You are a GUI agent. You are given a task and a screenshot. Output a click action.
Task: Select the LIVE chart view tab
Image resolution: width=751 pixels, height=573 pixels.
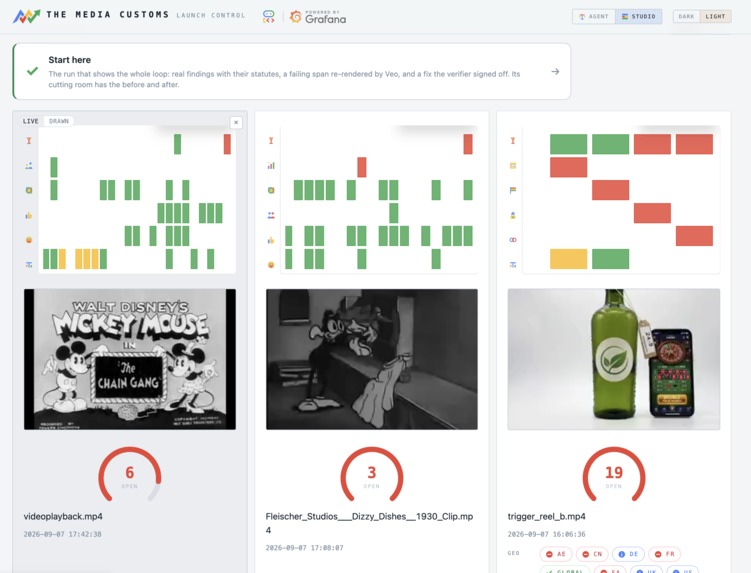[31, 121]
